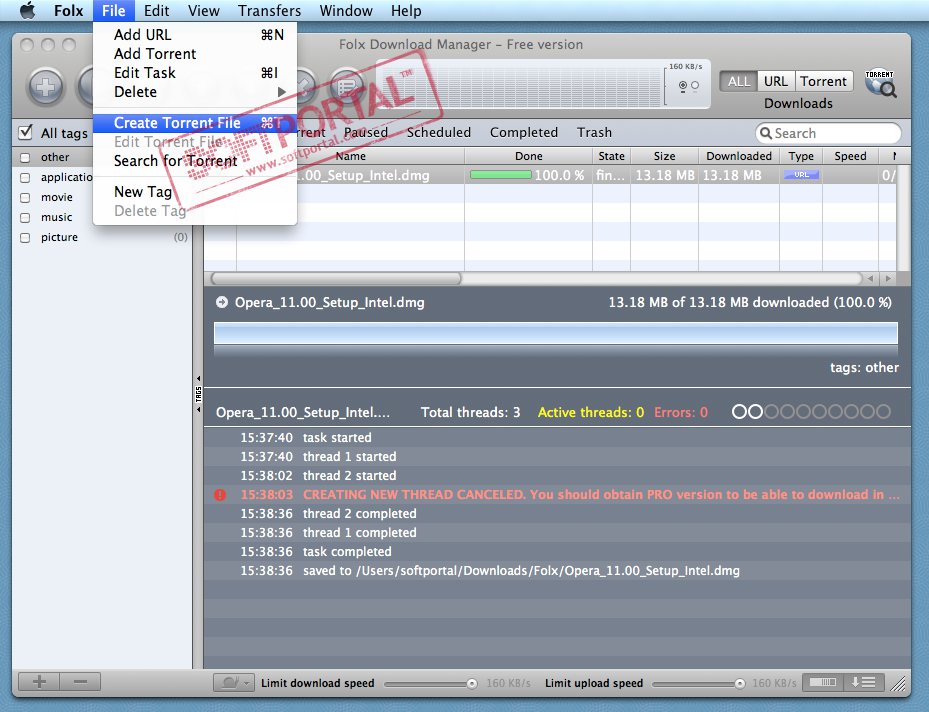Toggle the details panel view icon
This screenshot has height=712, width=929.
tap(822, 682)
